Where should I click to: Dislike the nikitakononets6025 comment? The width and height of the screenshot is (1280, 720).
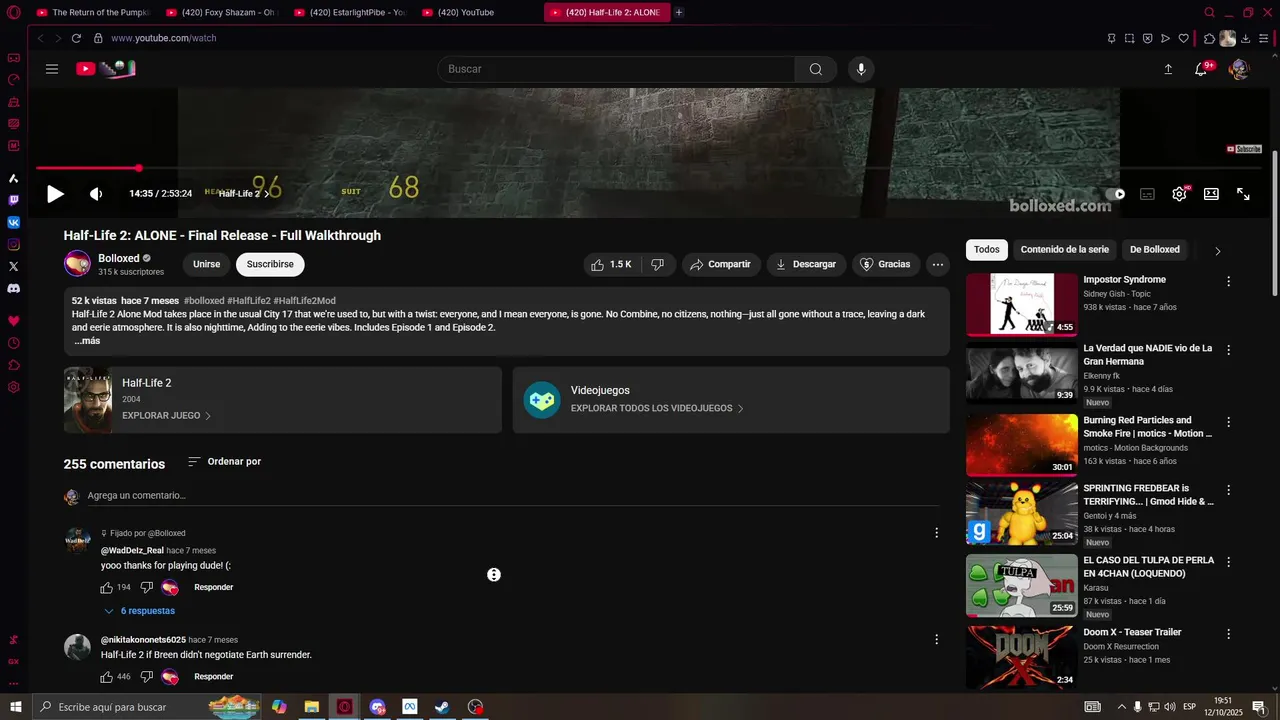tap(146, 677)
